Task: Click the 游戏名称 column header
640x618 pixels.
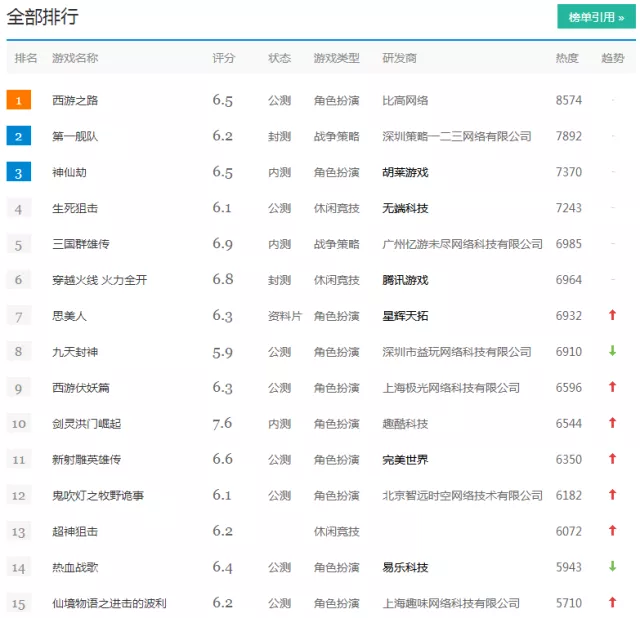Action: tap(75, 58)
